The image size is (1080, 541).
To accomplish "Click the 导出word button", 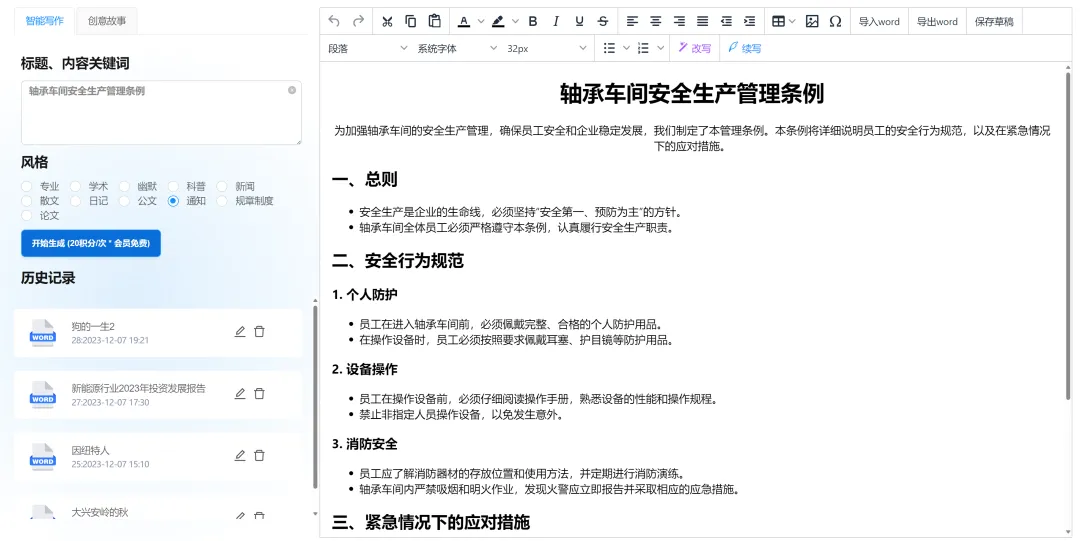I will (x=937, y=21).
